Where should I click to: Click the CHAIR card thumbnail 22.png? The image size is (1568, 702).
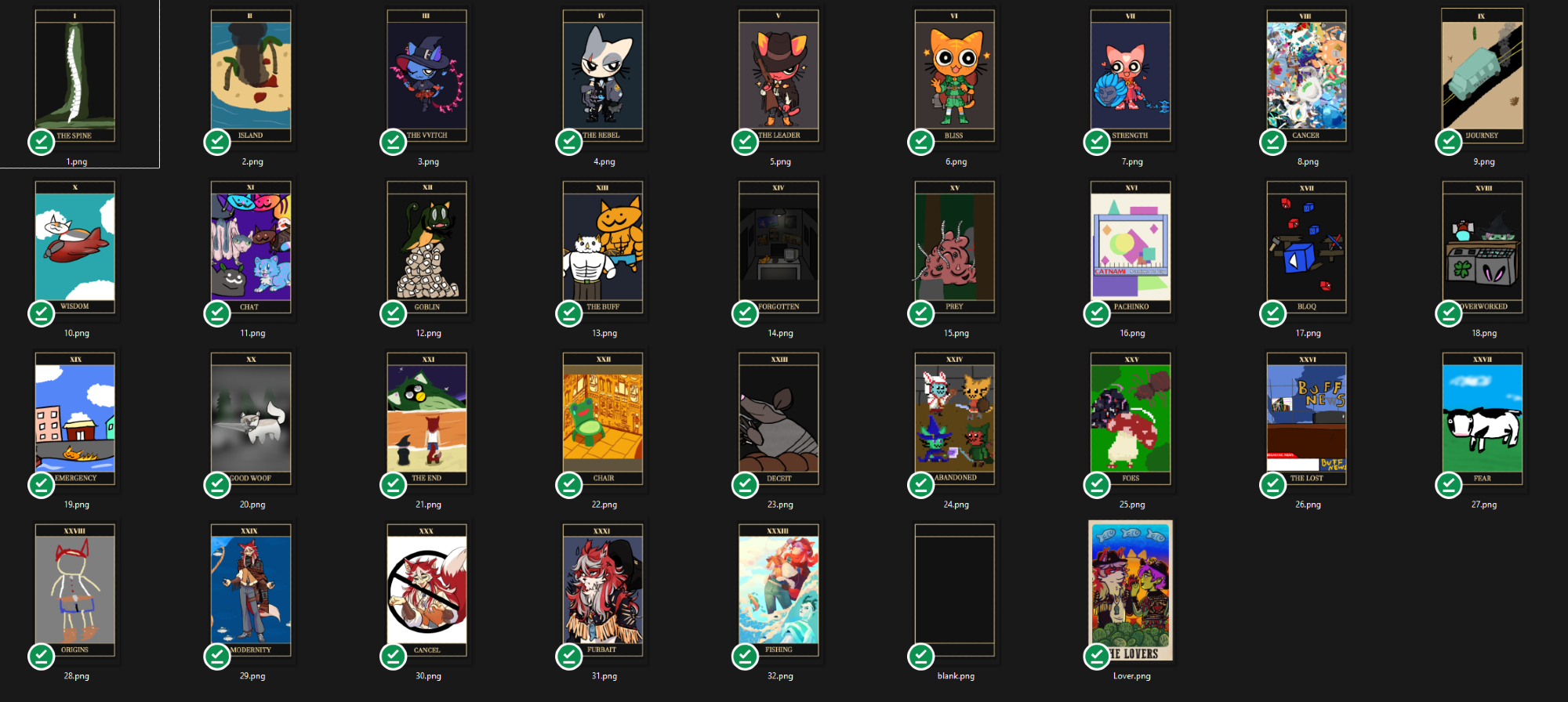(x=603, y=419)
